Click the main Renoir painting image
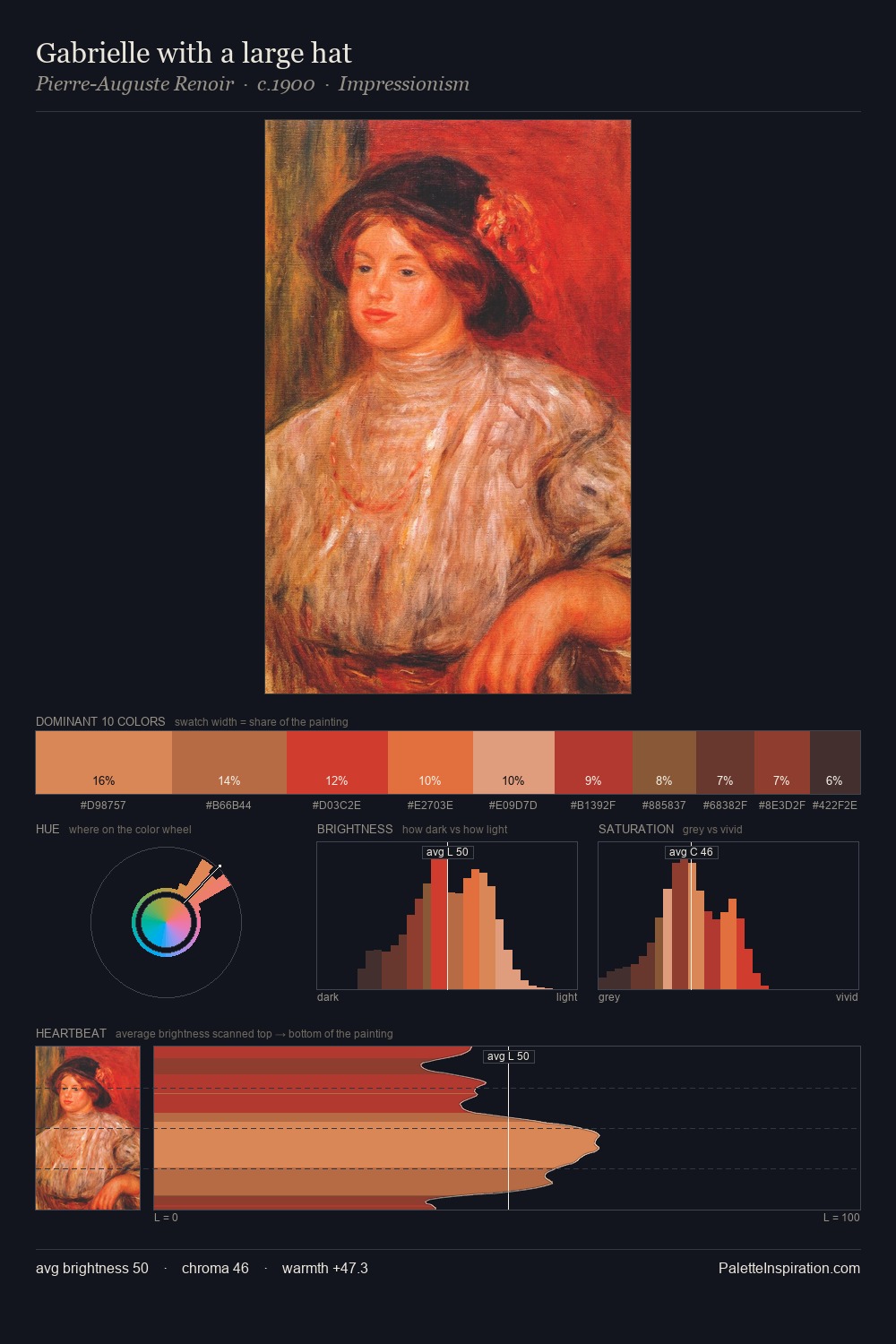 coord(448,407)
